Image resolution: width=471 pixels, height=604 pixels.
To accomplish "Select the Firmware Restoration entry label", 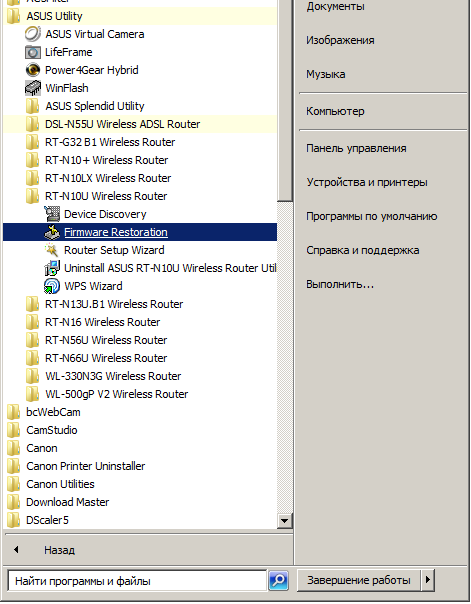I will point(116,232).
